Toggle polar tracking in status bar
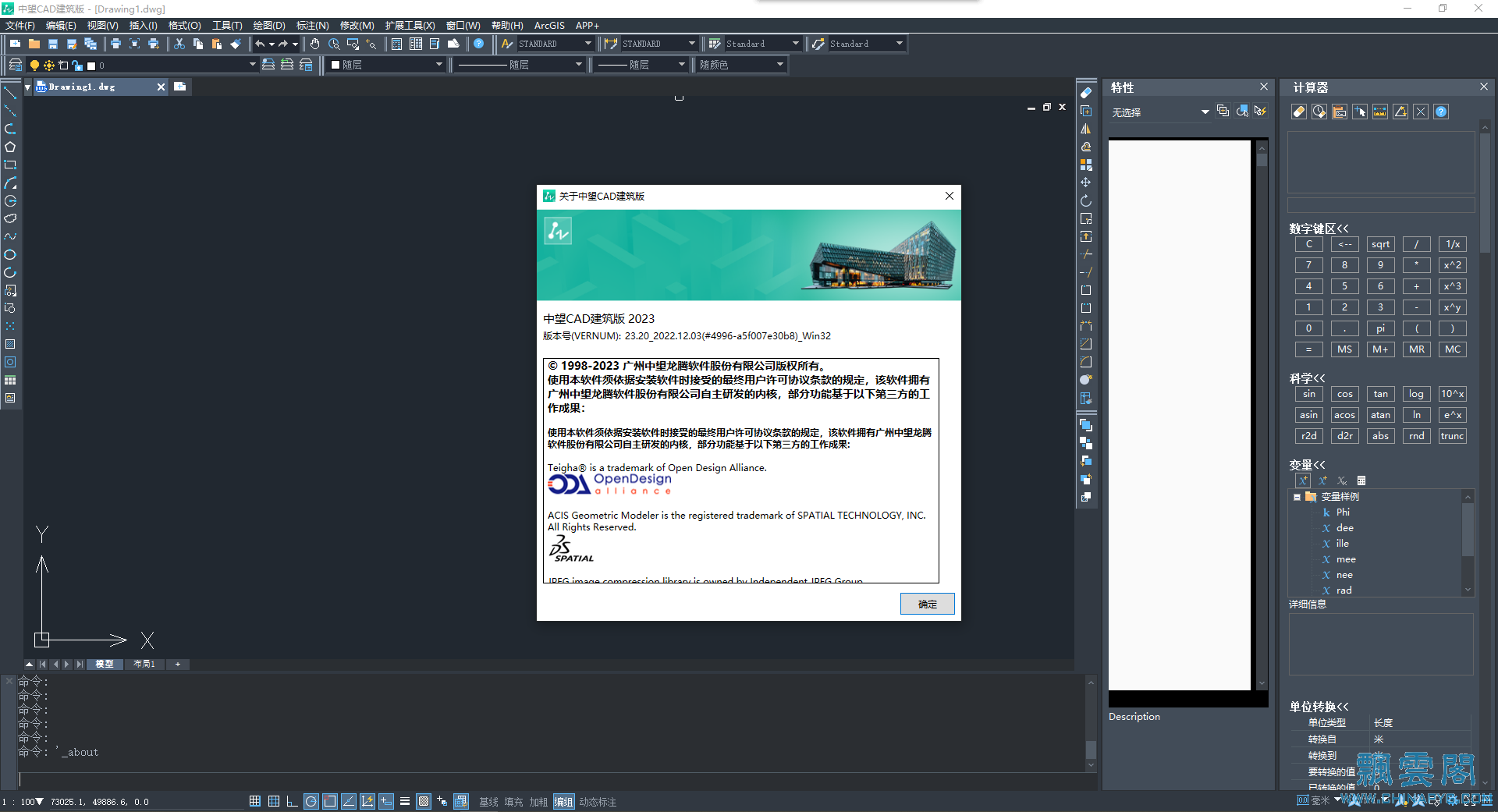This screenshot has width=1498, height=812. 311,801
